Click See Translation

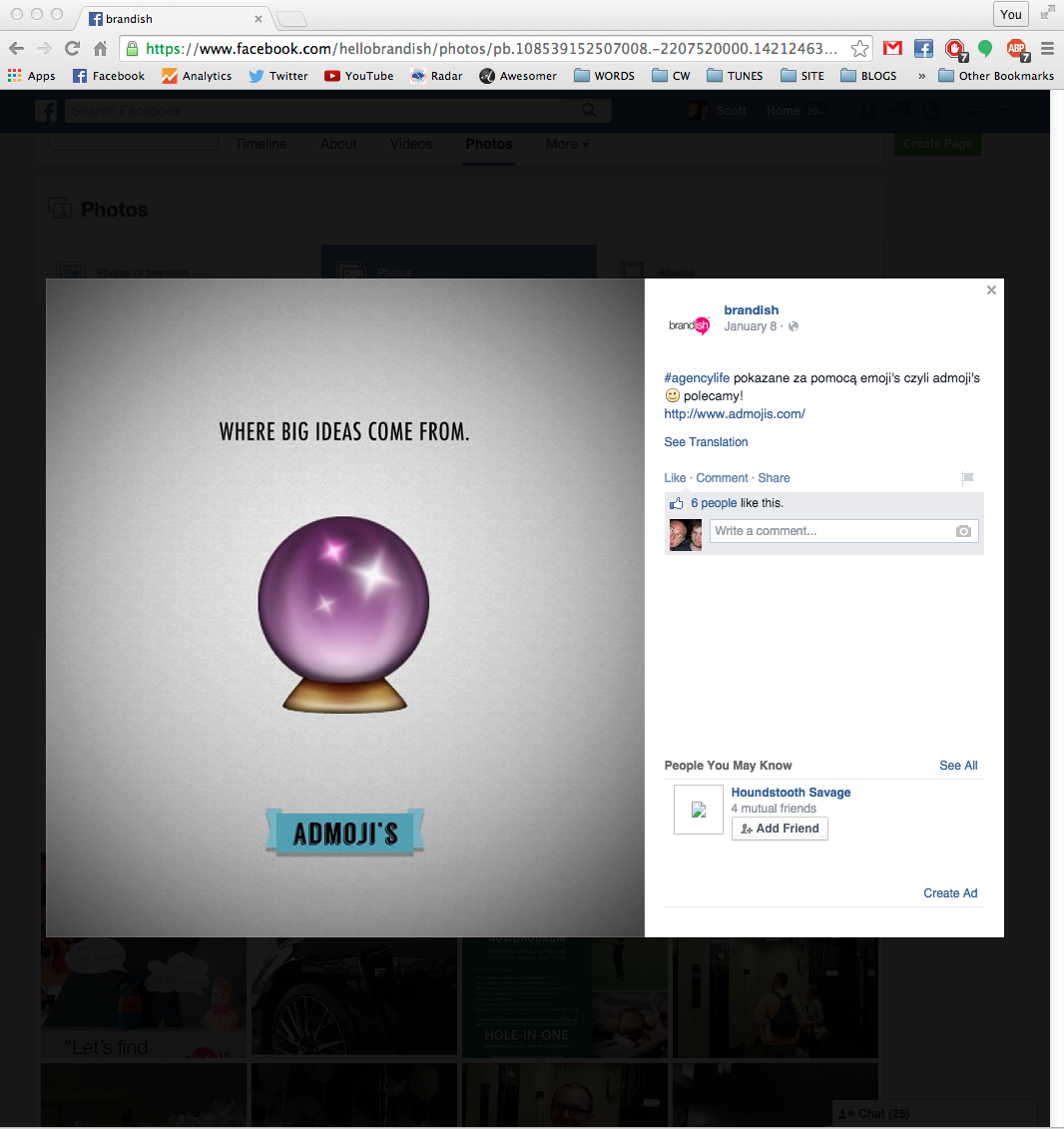pos(706,442)
